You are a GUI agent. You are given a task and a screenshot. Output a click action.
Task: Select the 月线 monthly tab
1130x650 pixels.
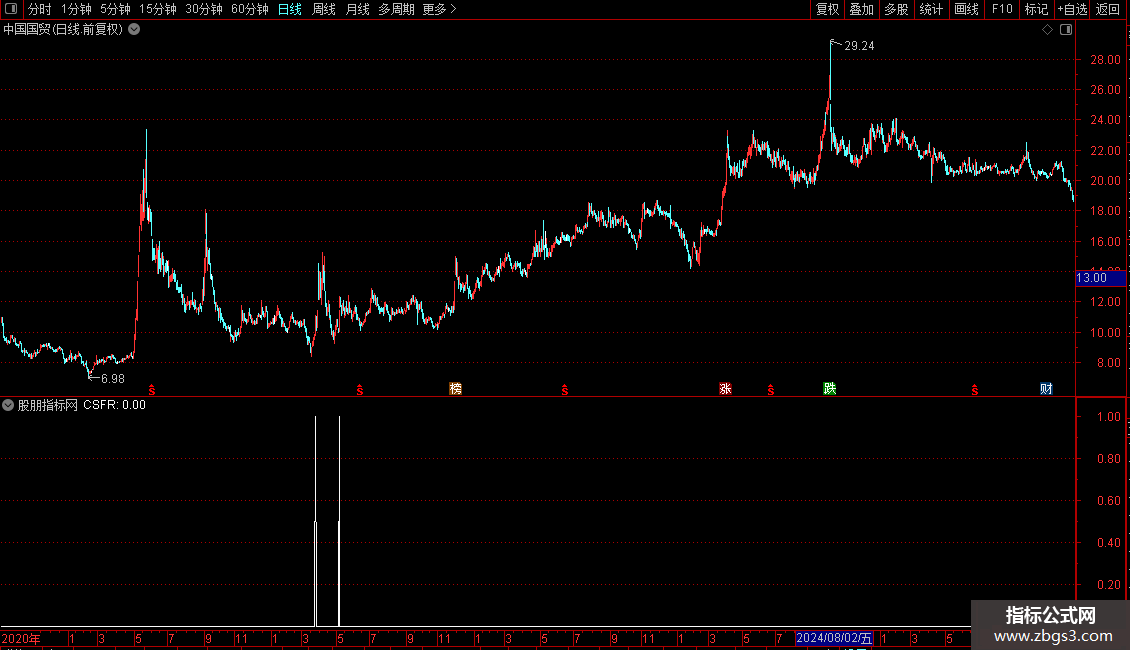coord(357,9)
